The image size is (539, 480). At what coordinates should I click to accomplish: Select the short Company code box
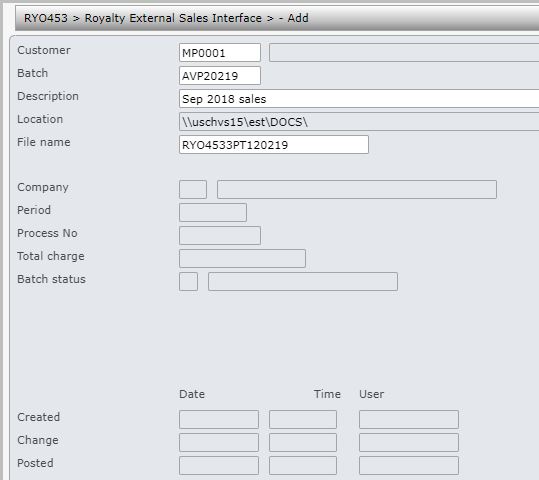tap(193, 189)
